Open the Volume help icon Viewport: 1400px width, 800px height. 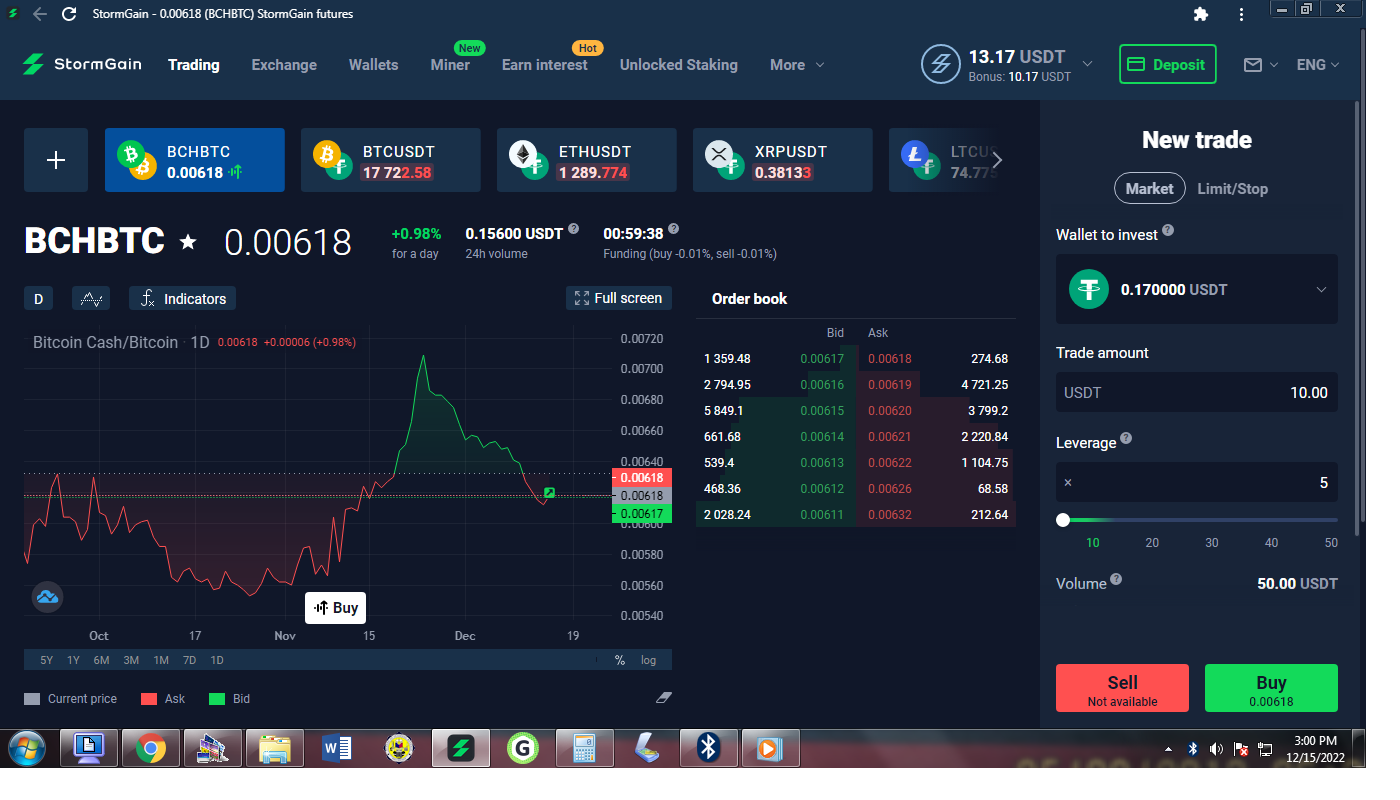1116,579
